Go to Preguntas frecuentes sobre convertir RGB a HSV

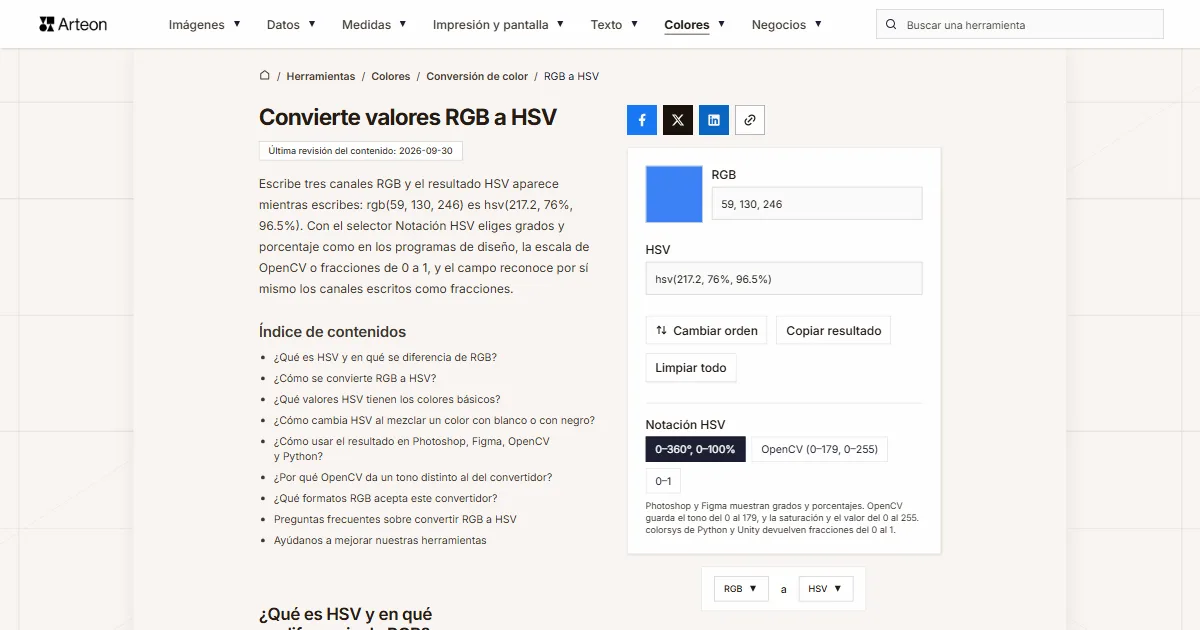pyautogui.click(x=395, y=519)
